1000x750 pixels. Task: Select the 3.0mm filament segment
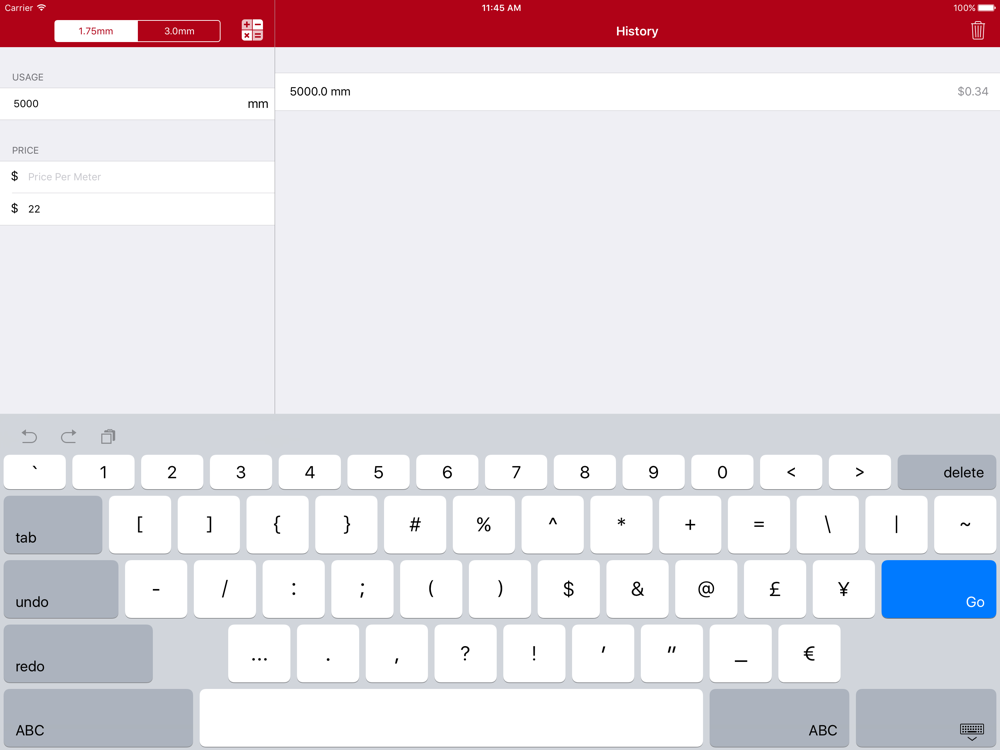click(179, 31)
